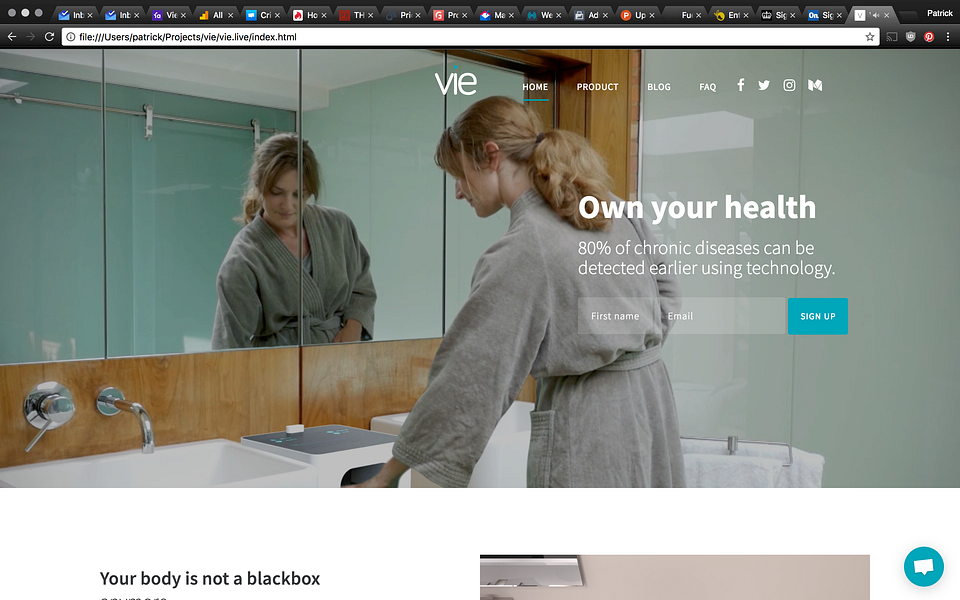
Task: Go back with the browser back arrow
Action: tap(12, 37)
